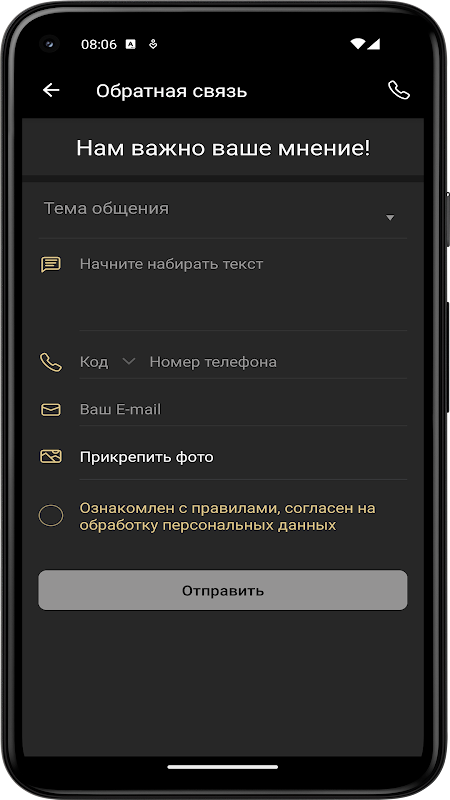Tap the message bubble icon

click(x=51, y=264)
